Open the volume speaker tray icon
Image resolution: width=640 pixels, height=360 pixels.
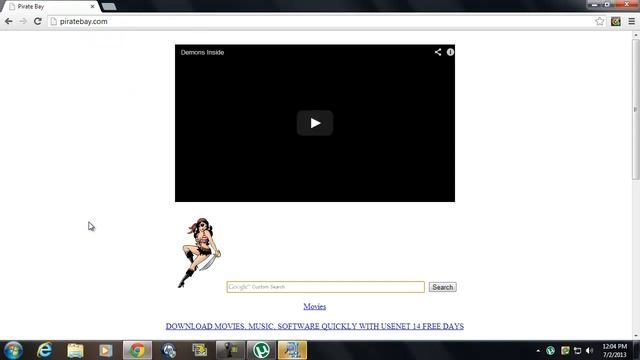click(589, 350)
